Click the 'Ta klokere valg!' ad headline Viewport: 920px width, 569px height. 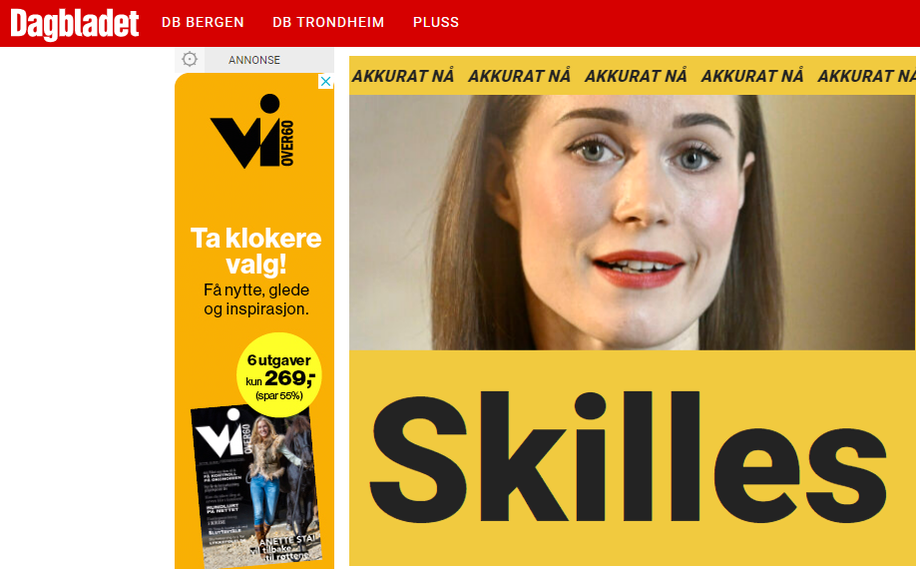(x=256, y=251)
